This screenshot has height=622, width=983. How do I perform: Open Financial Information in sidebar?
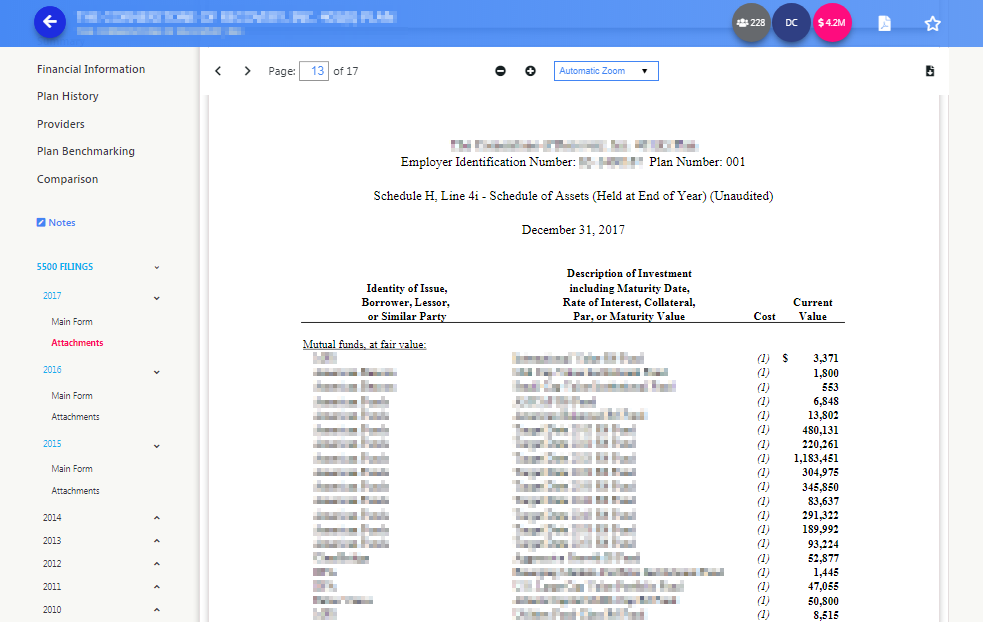(x=91, y=69)
